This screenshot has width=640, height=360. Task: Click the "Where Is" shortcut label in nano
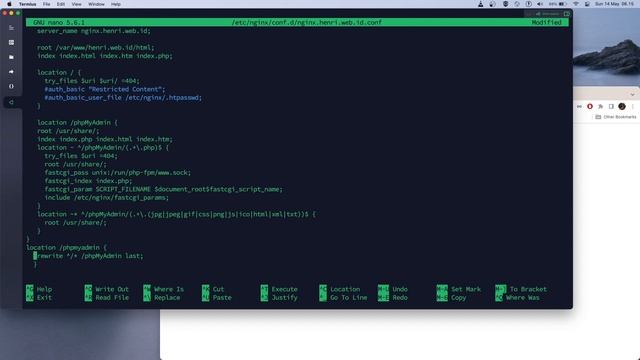(169, 289)
